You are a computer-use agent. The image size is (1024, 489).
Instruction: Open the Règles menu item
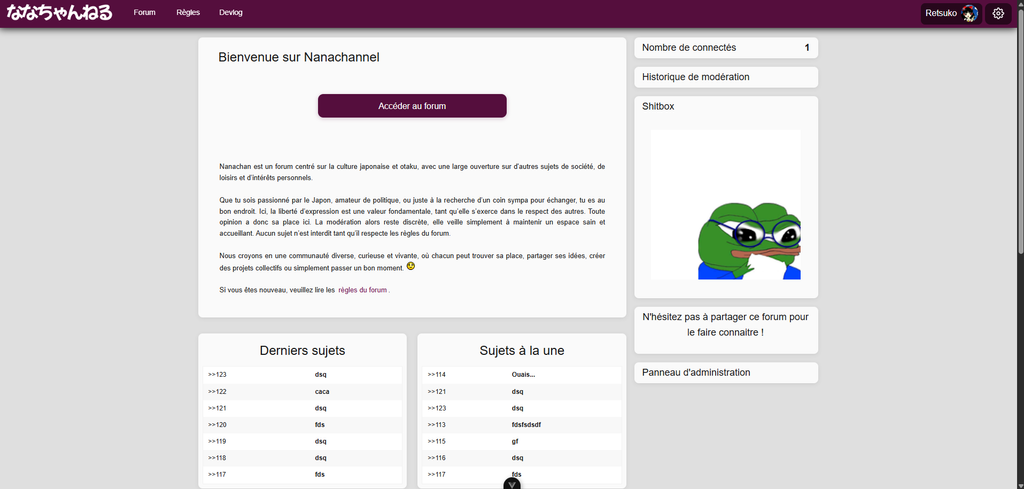[x=188, y=12]
